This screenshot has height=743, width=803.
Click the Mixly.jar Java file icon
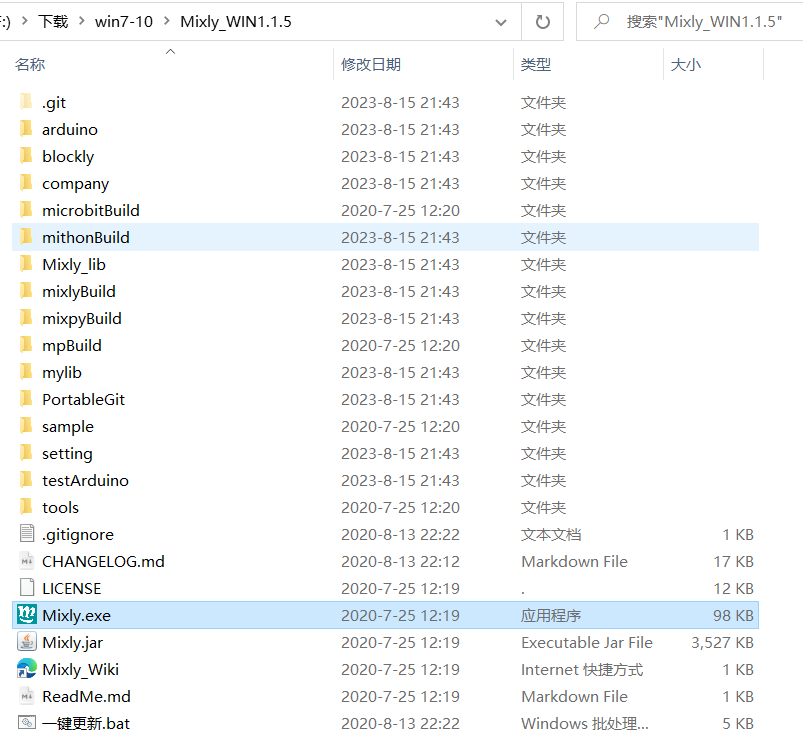[x=27, y=642]
